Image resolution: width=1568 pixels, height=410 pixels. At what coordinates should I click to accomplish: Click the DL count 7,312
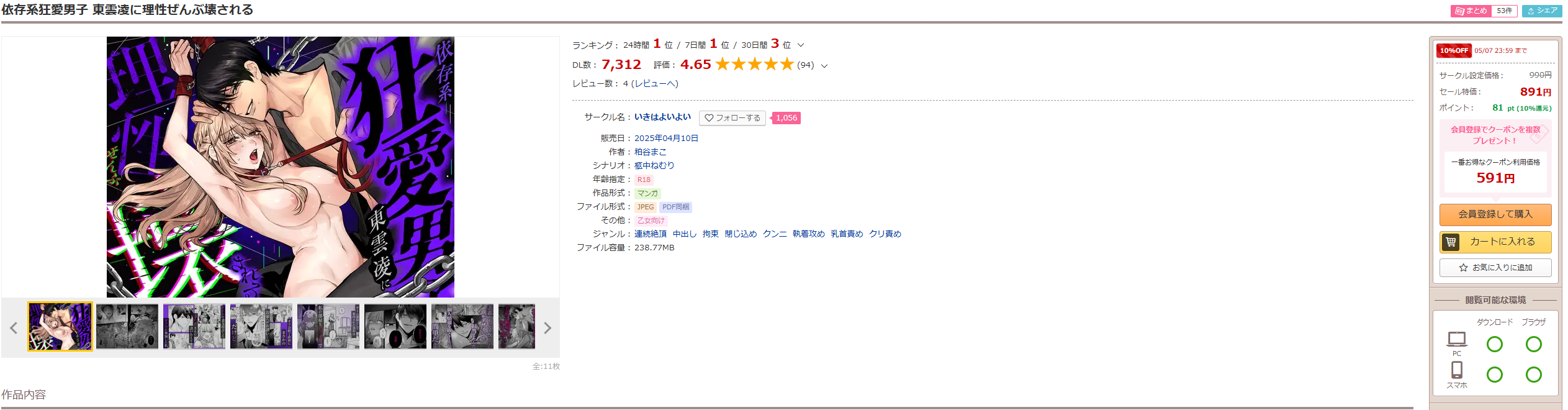621,65
